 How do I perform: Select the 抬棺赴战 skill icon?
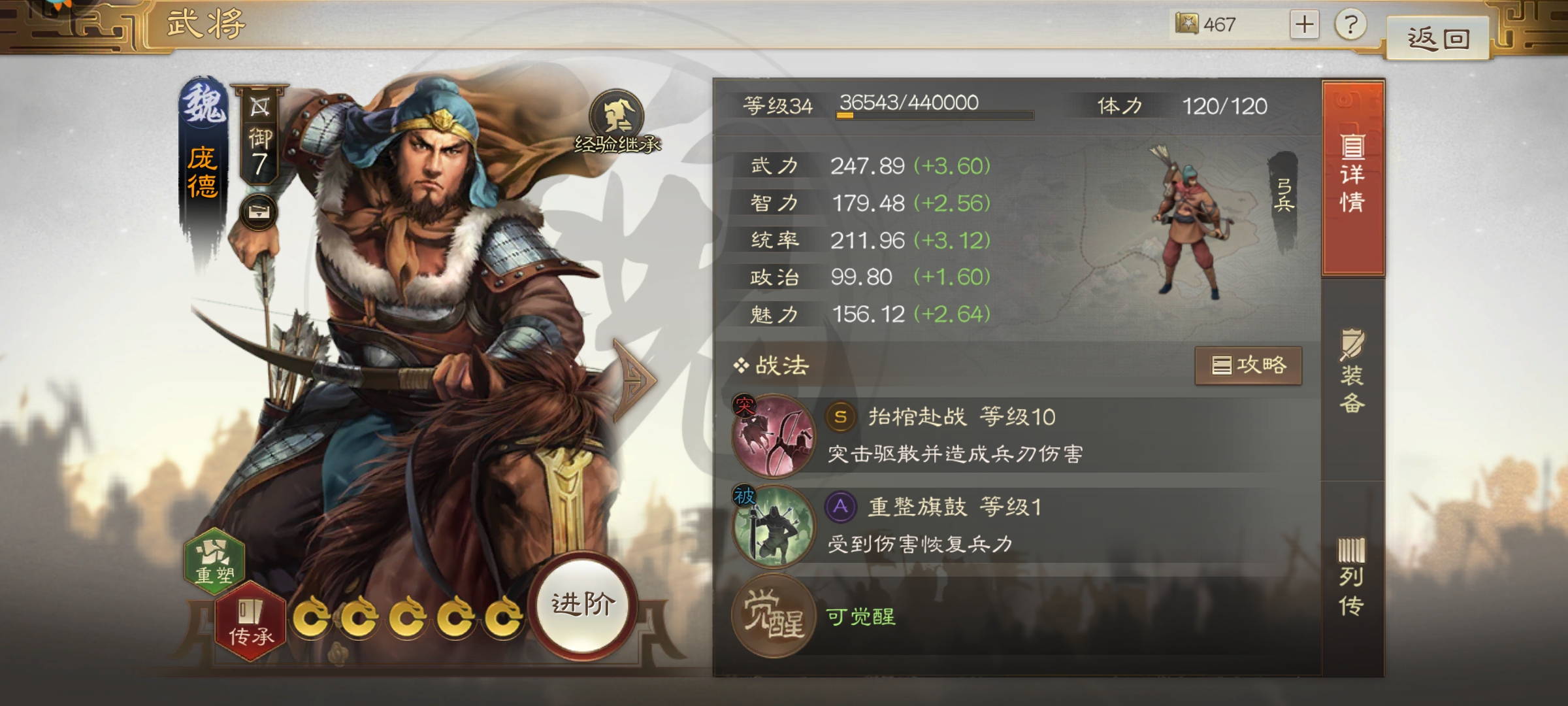click(x=774, y=435)
